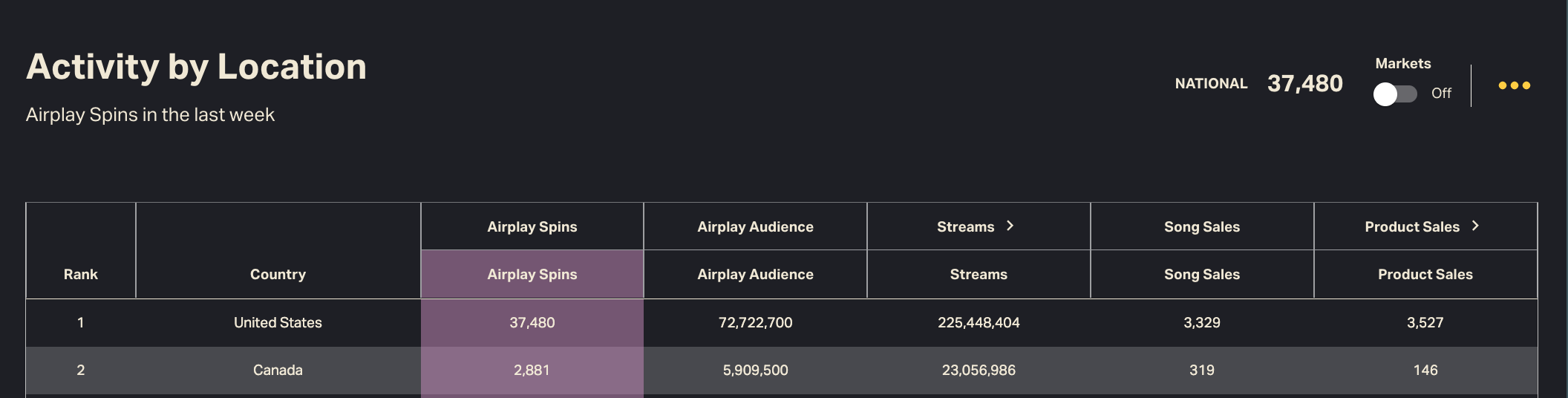This screenshot has width=1568, height=398.
Task: Click United States airplay audience 72,722,700
Action: click(755, 322)
